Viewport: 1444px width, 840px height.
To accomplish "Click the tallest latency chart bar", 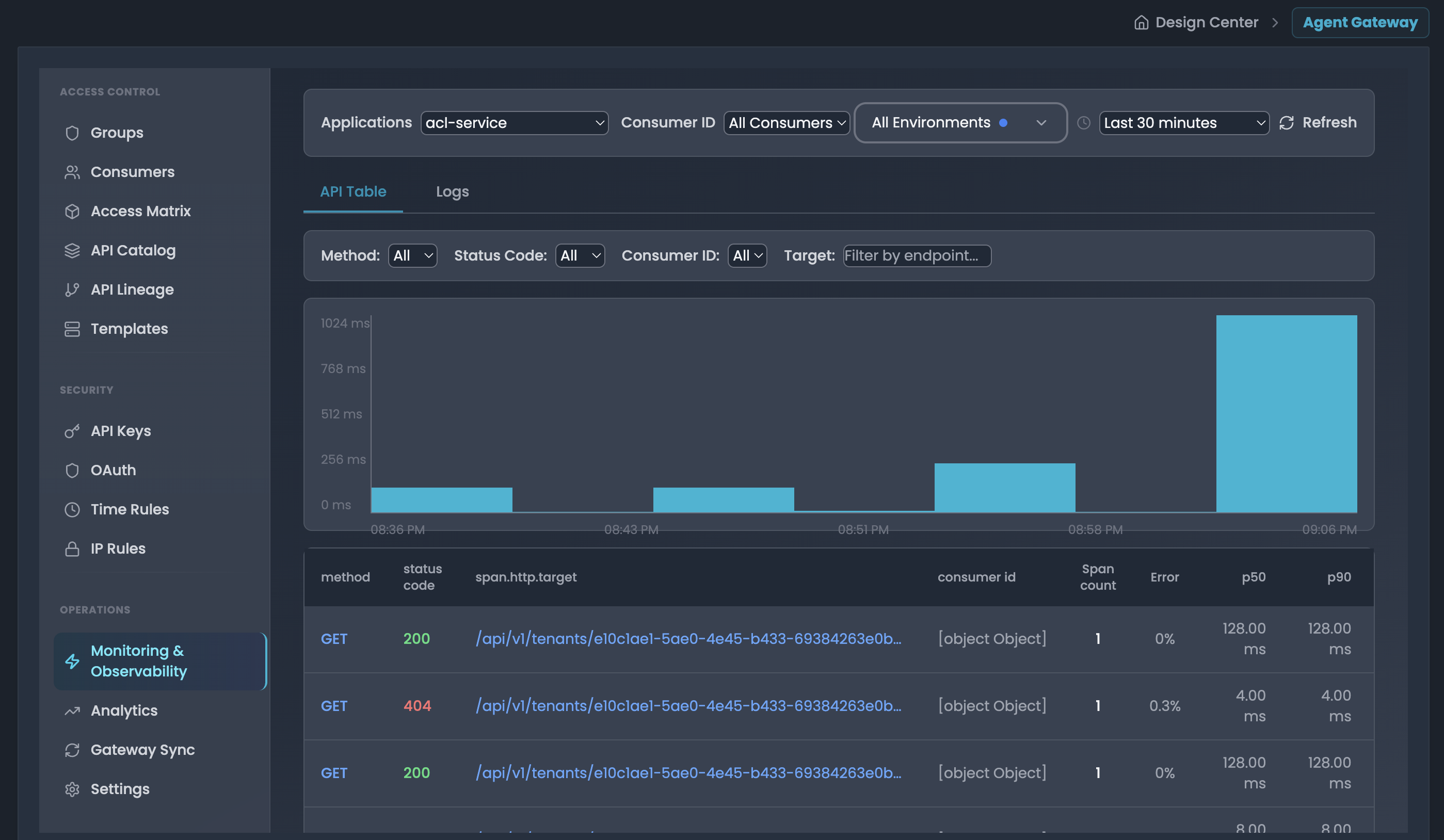I will coord(1287,413).
